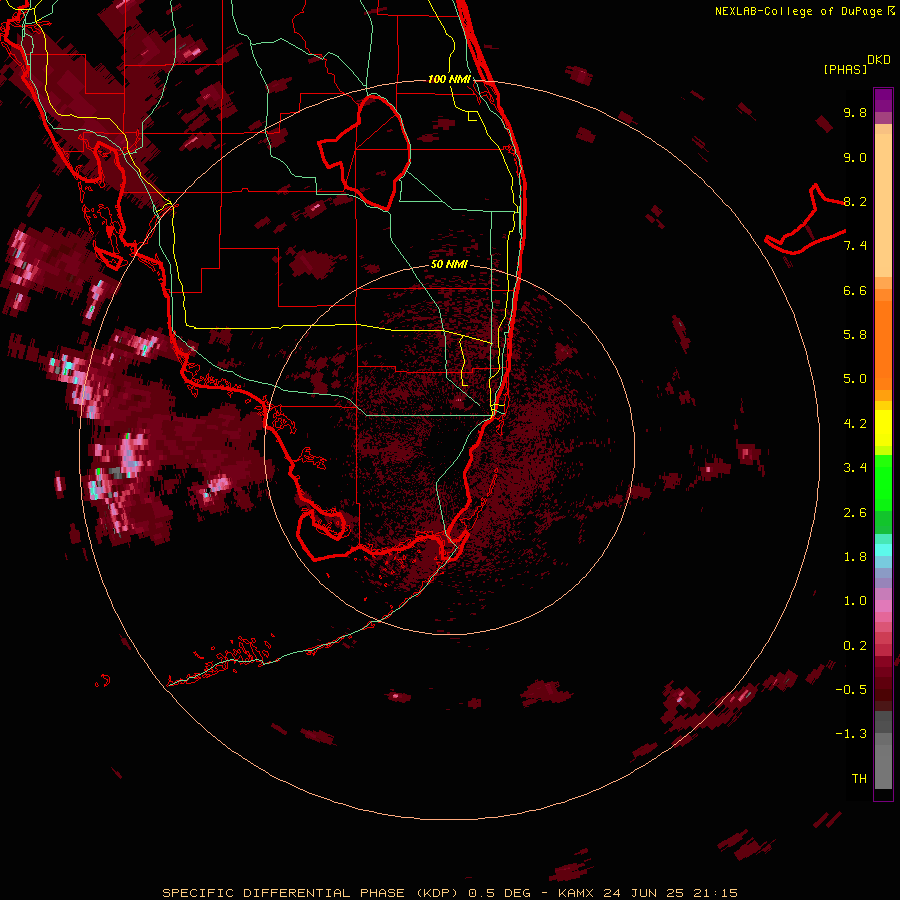The height and width of the screenshot is (900, 900).
Task: Pick the dark orange color bar segment
Action: pyautogui.click(x=883, y=346)
